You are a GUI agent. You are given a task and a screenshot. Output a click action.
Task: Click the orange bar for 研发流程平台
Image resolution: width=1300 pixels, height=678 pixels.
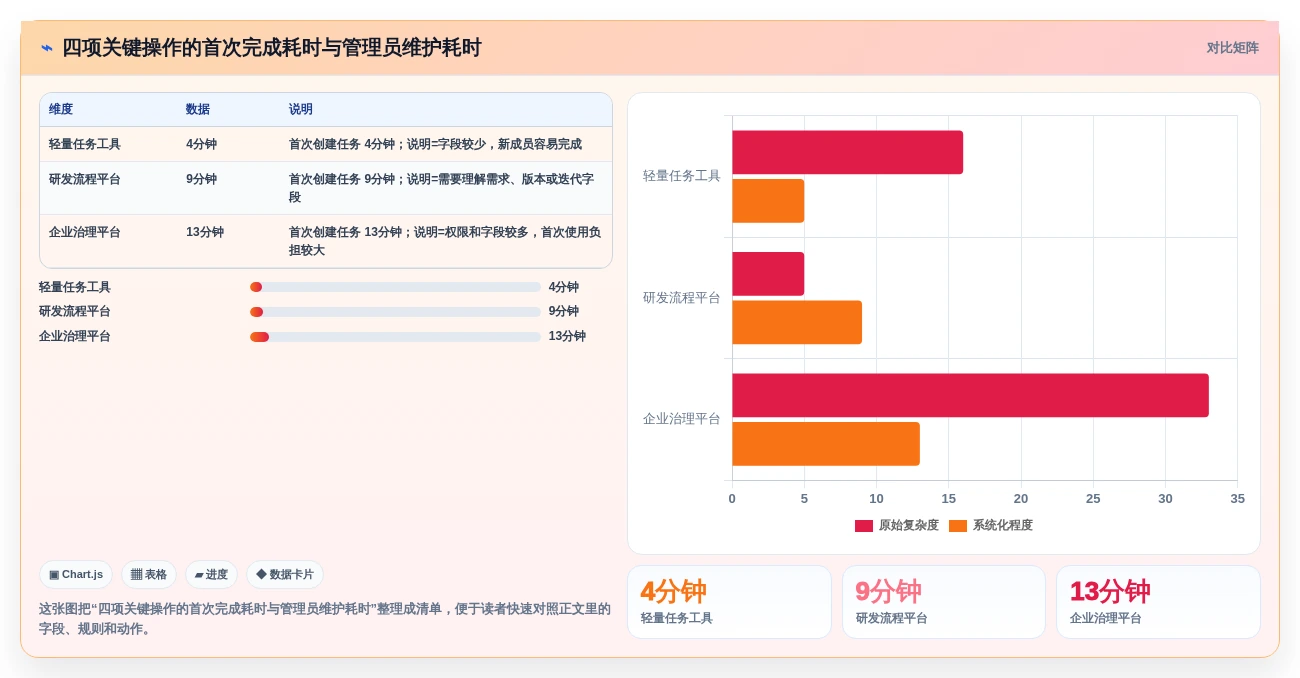tap(797, 322)
